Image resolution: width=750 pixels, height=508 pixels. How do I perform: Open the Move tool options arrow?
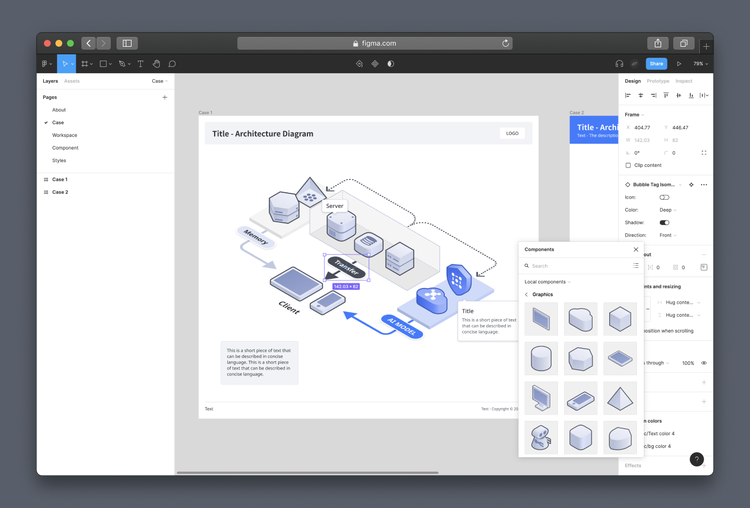(x=72, y=64)
